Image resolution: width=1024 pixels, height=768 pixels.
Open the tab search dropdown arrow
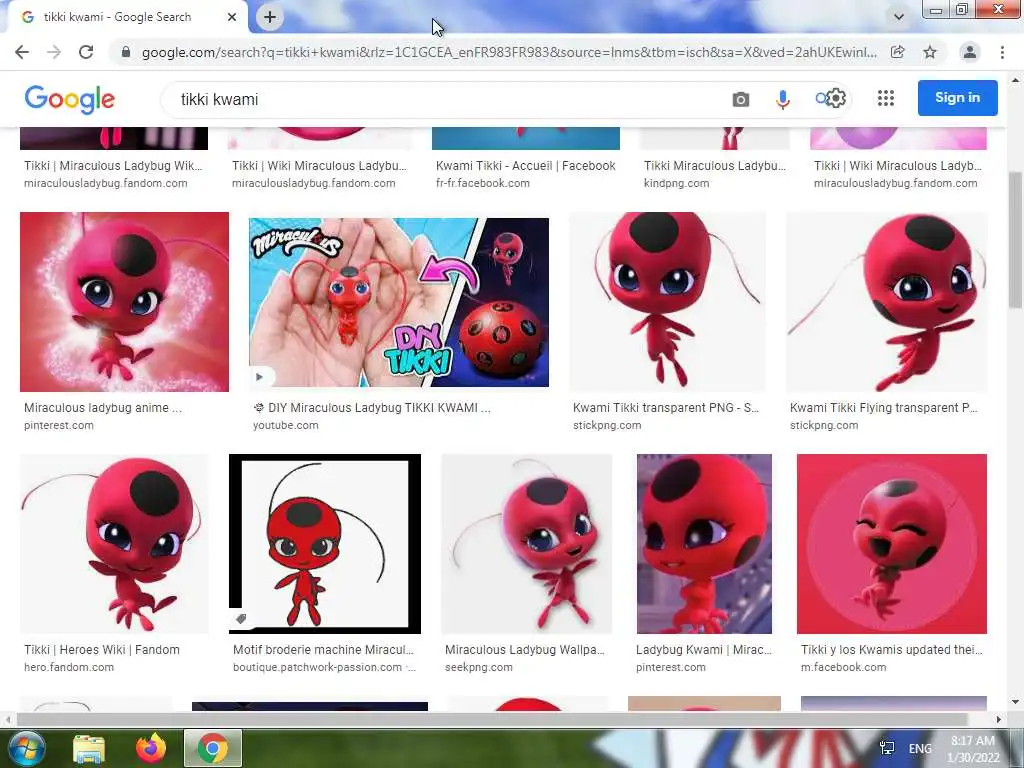click(899, 17)
